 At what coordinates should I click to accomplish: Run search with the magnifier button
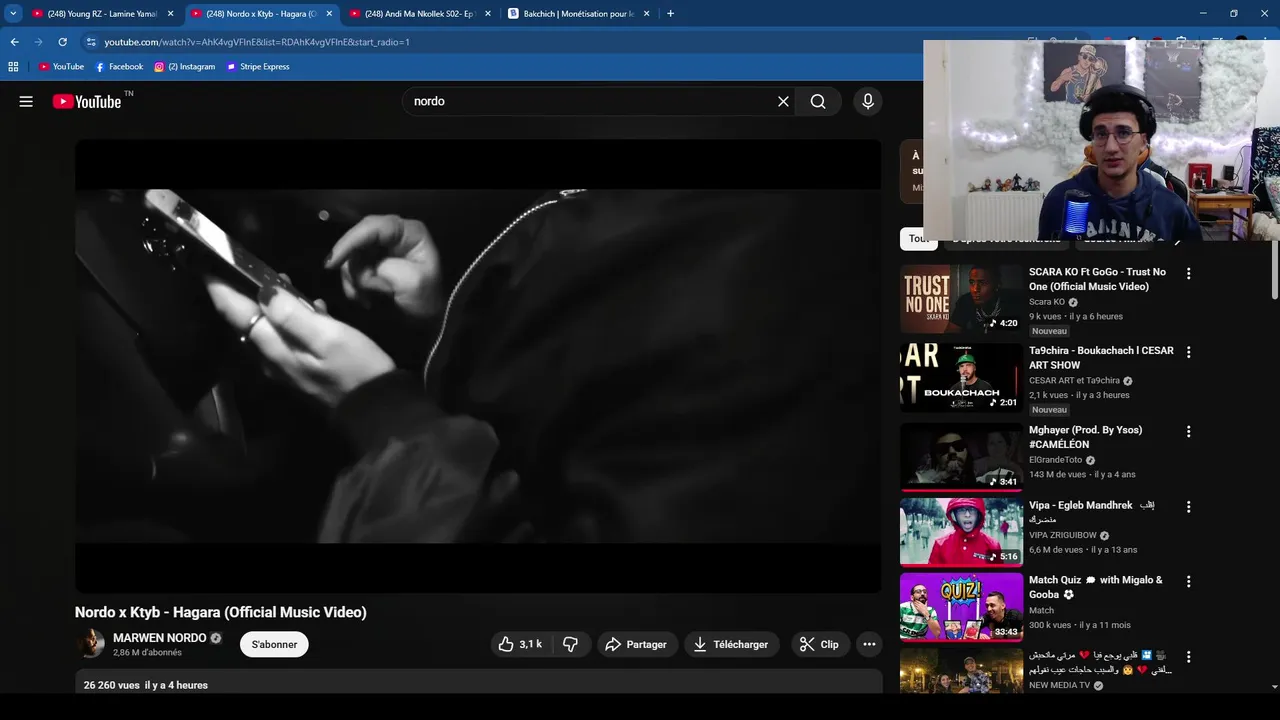coord(818,101)
